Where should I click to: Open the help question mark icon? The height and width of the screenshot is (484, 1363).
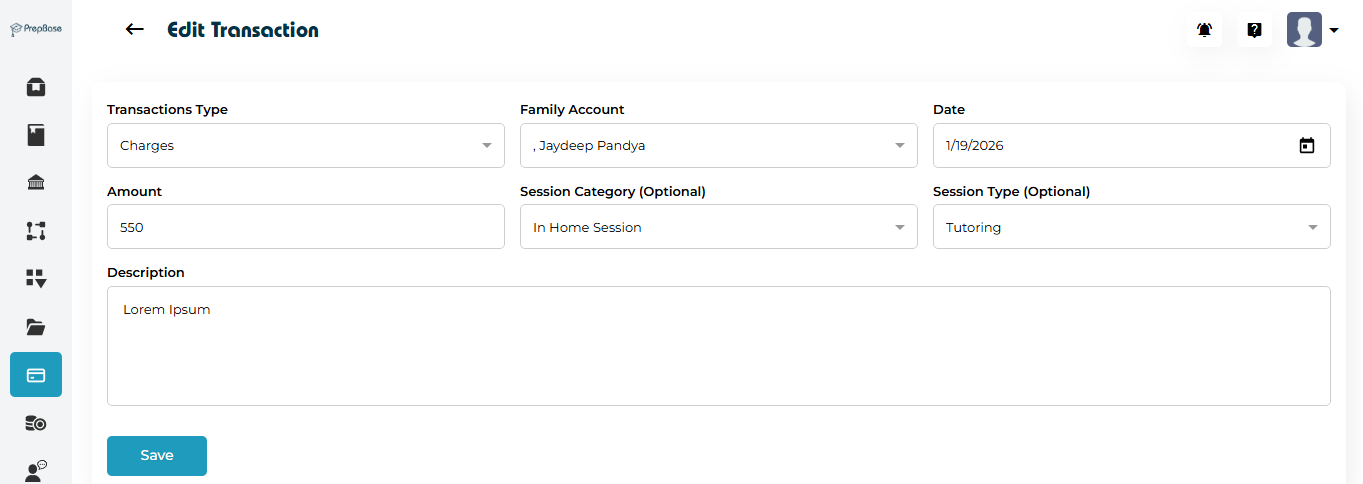pos(1254,30)
